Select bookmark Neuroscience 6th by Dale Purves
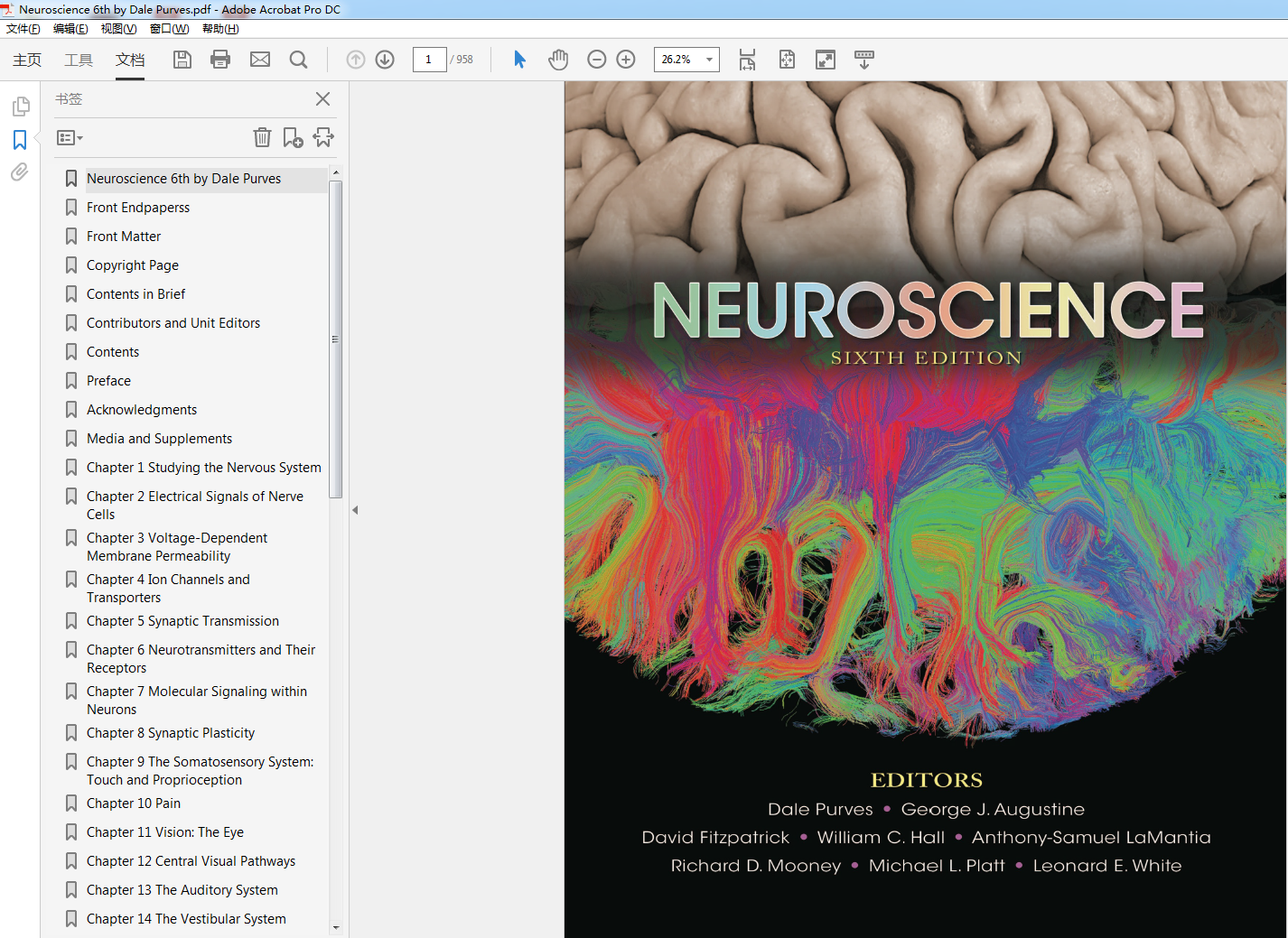Image resolution: width=1288 pixels, height=938 pixels. tap(183, 179)
